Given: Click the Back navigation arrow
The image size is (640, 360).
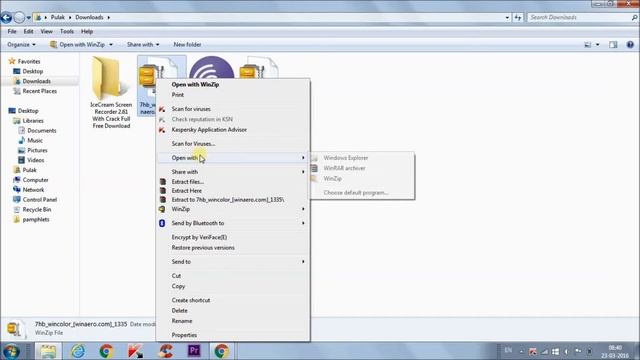Looking at the screenshot, I should (6, 17).
